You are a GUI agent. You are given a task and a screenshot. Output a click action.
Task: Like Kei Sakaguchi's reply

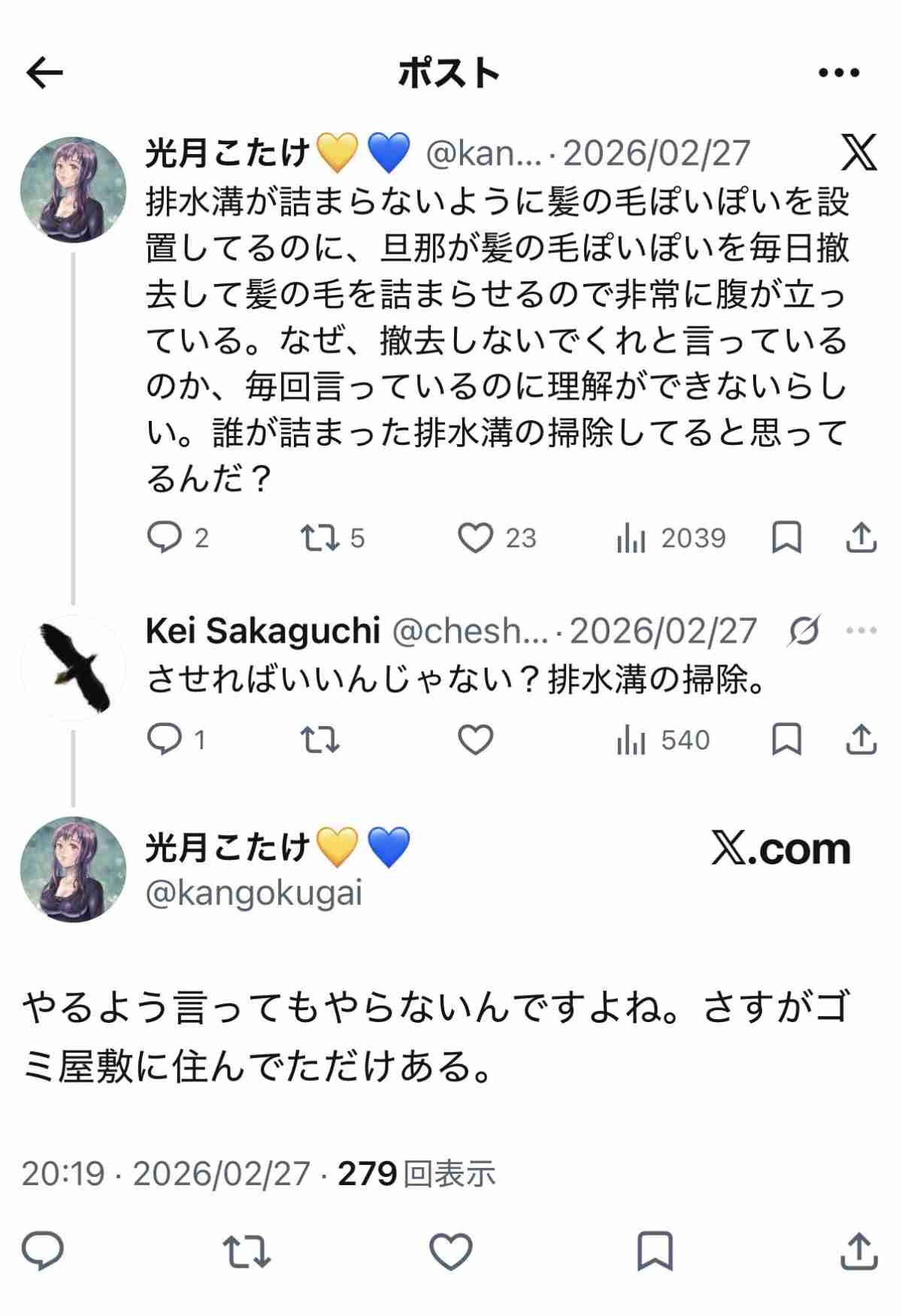[x=475, y=740]
